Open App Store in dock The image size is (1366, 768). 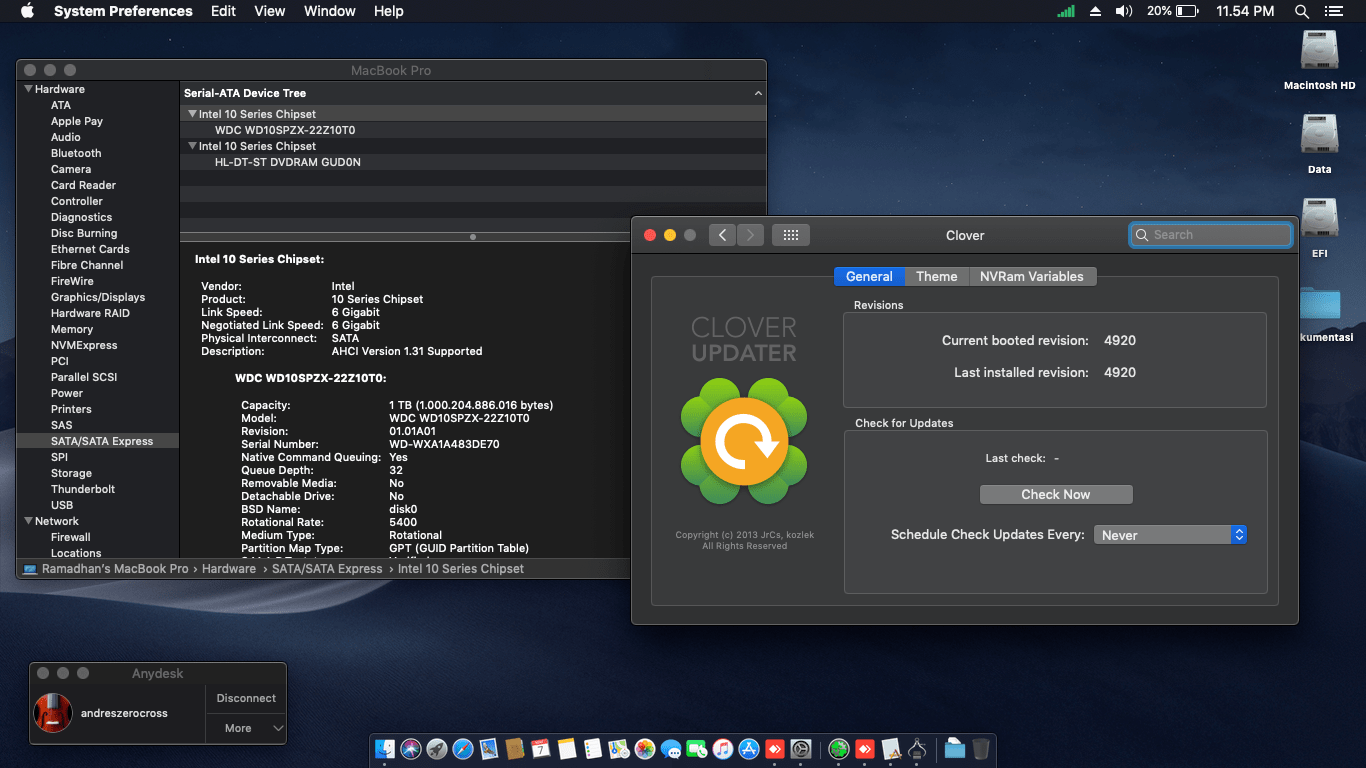click(x=749, y=748)
